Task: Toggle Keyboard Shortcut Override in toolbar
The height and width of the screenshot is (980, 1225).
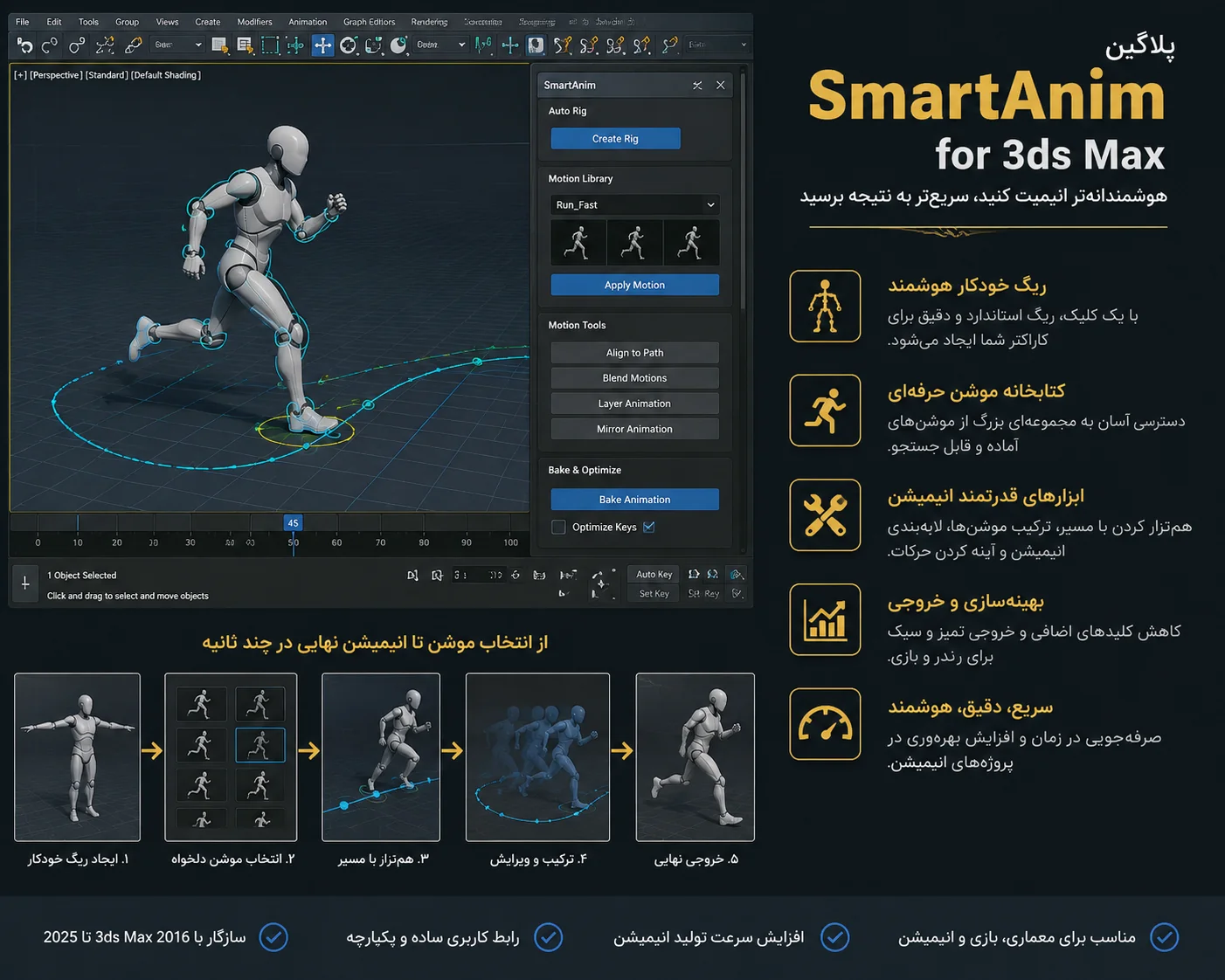Action: [x=536, y=45]
